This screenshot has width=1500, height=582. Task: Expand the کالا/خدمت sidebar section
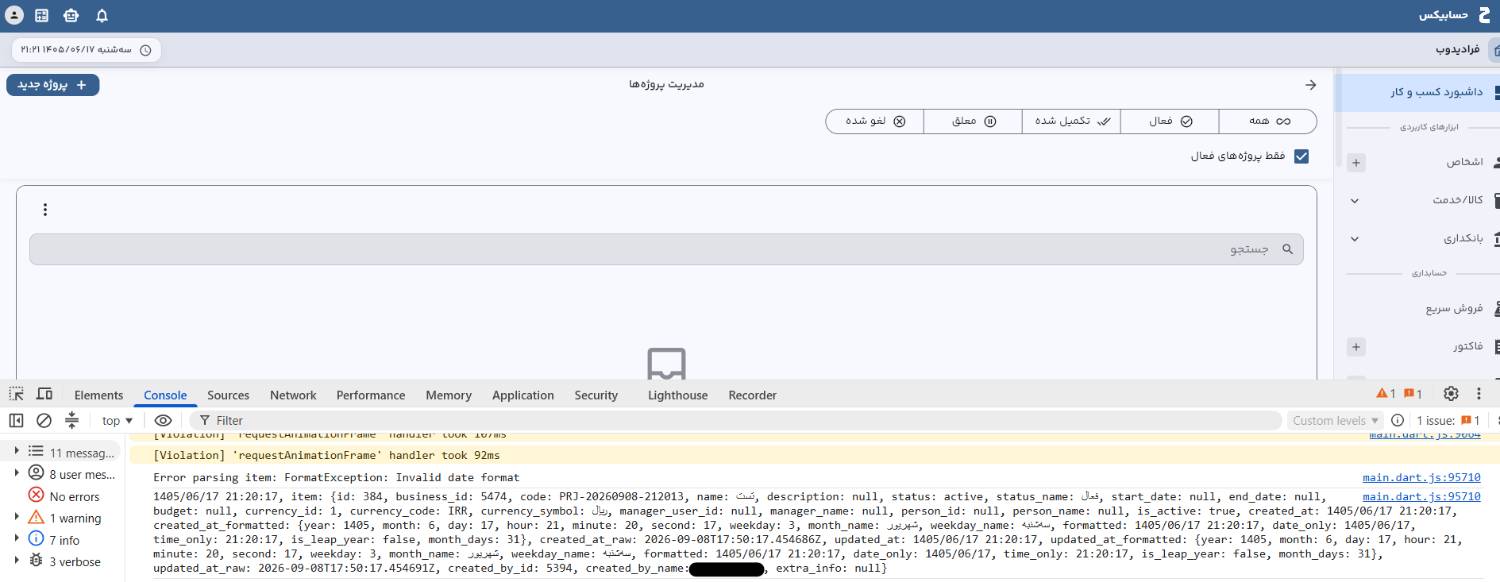tap(1355, 200)
